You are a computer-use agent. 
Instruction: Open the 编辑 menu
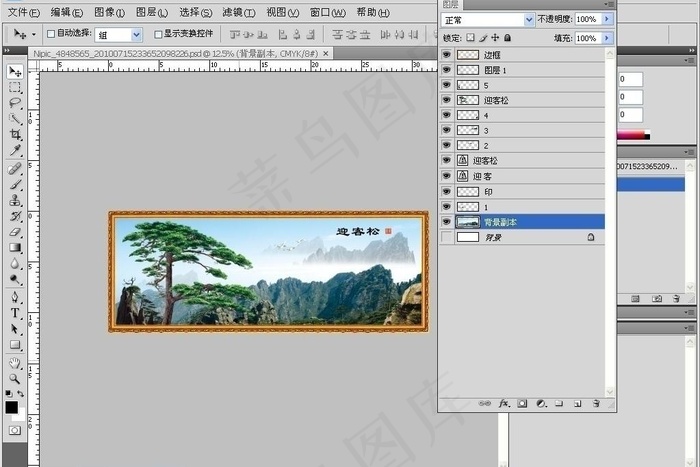(x=67, y=13)
